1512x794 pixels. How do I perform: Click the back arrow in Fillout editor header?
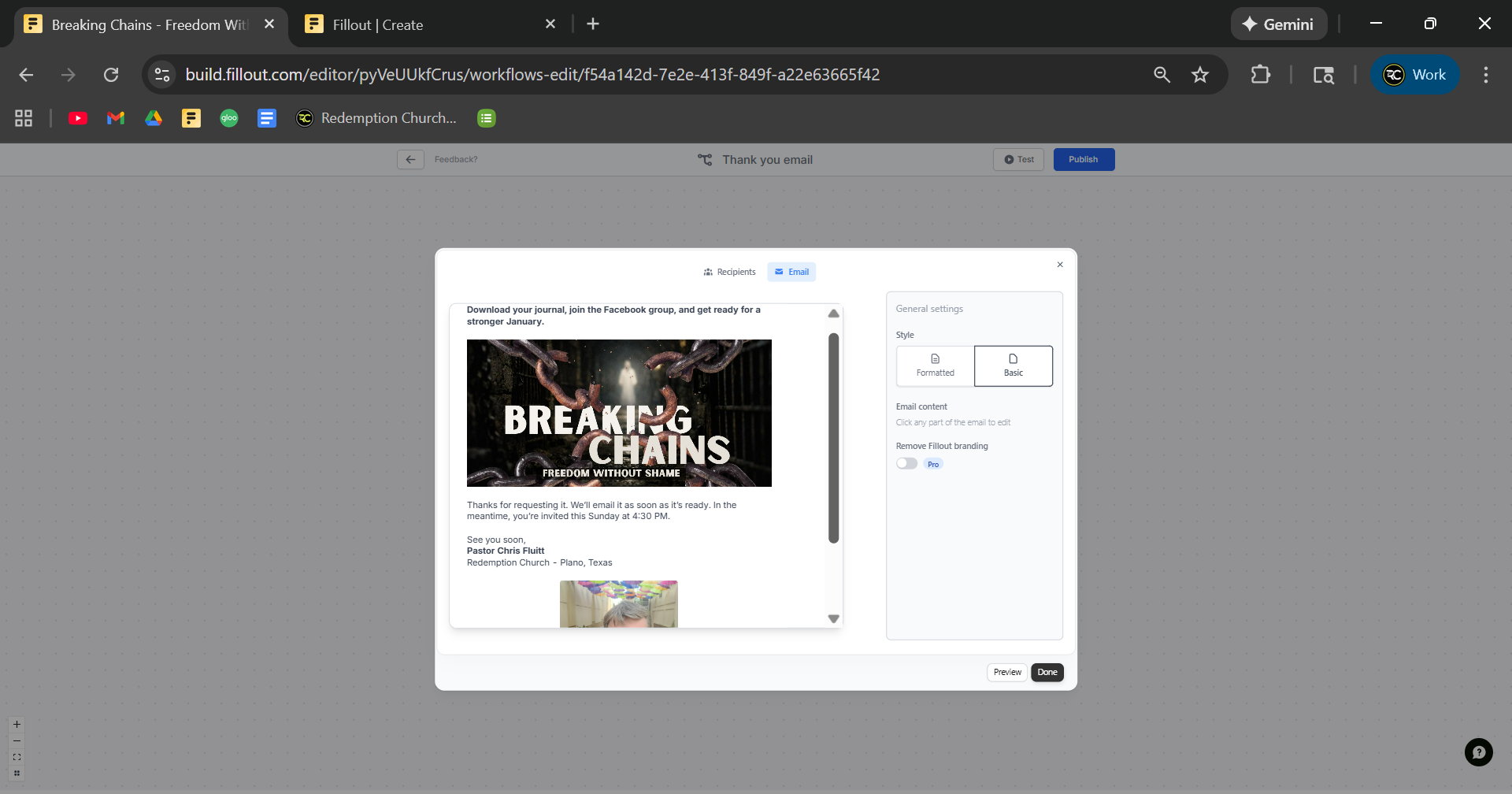pyautogui.click(x=410, y=160)
